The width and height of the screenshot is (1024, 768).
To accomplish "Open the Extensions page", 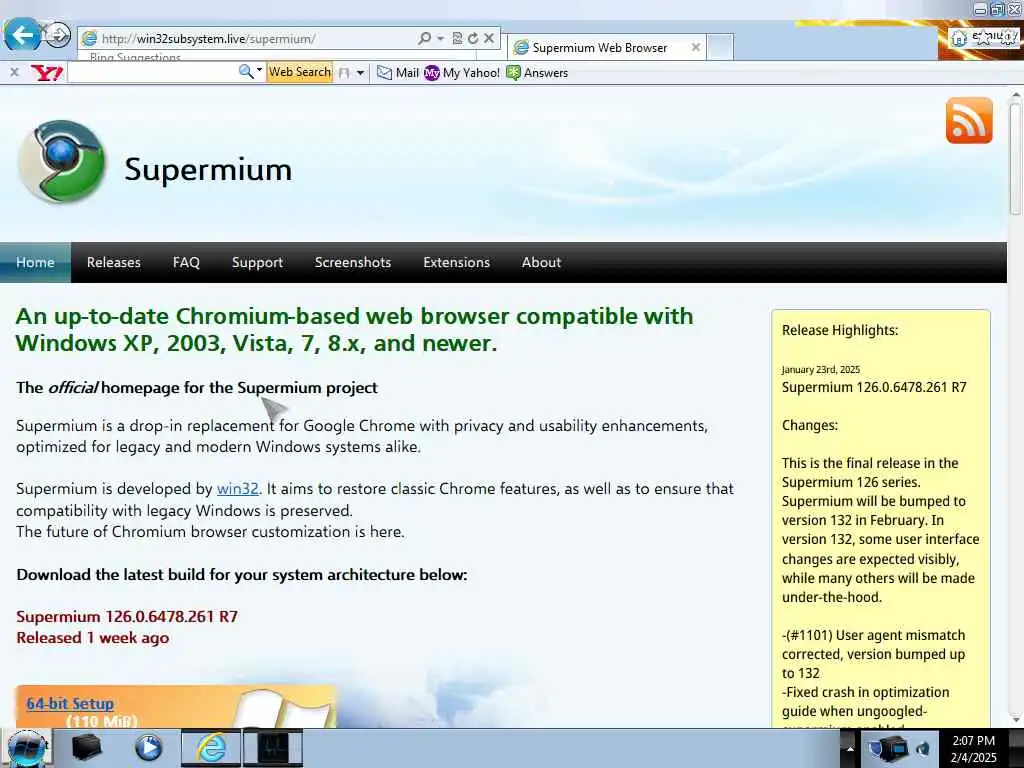I will coord(456,263).
